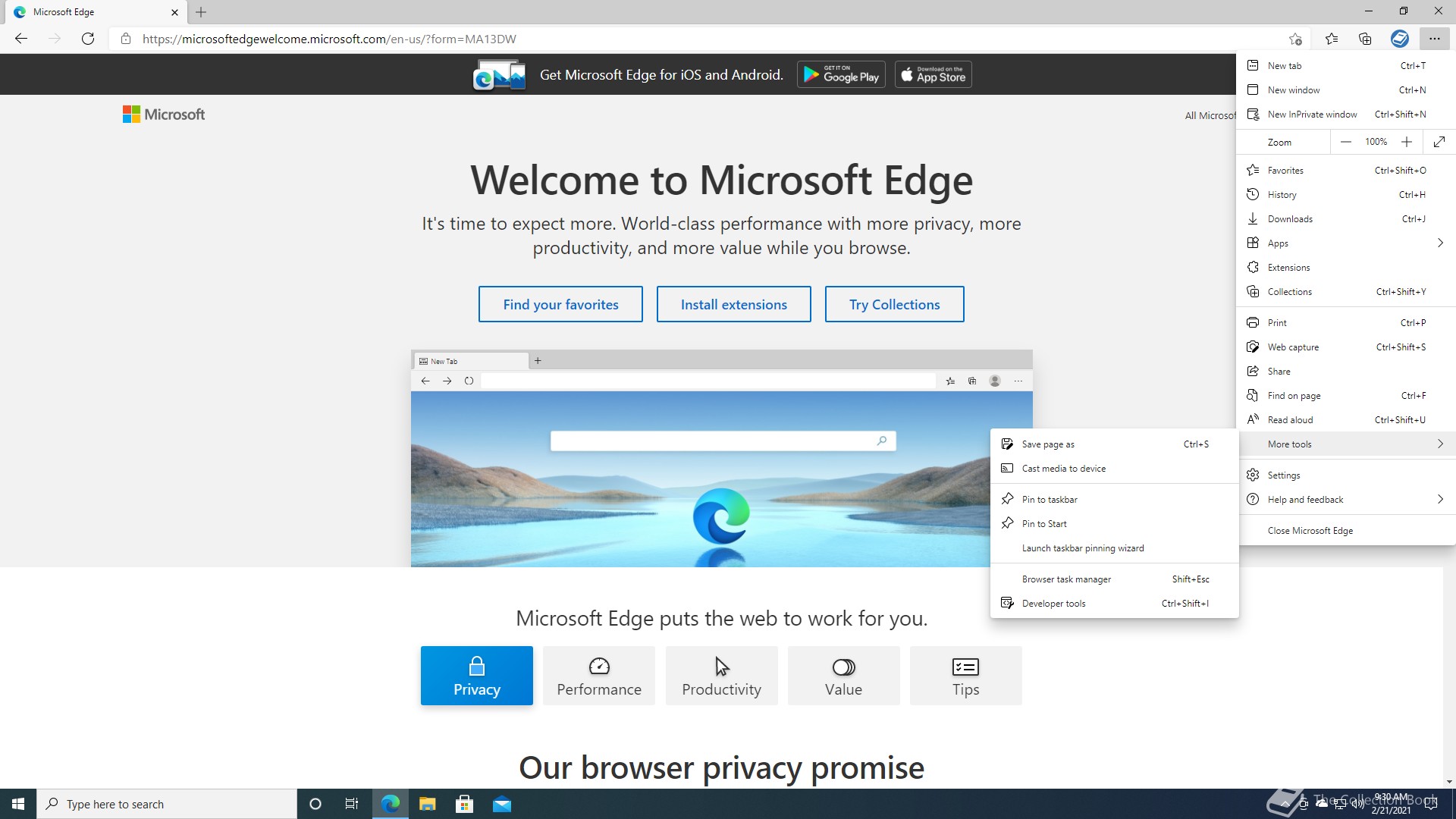Open Task View on taskbar

[352, 804]
